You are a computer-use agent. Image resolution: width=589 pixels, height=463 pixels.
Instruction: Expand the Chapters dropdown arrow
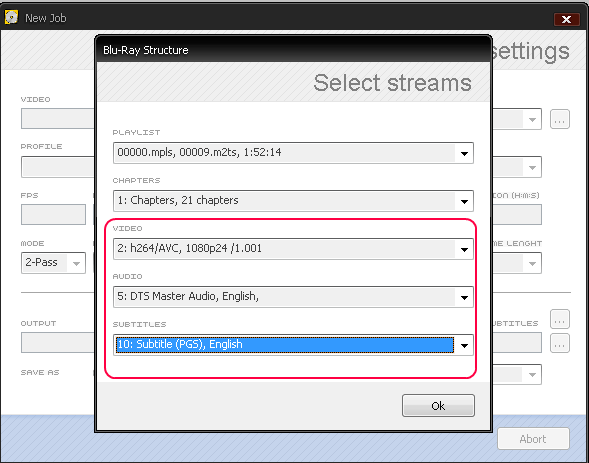[x=464, y=201]
